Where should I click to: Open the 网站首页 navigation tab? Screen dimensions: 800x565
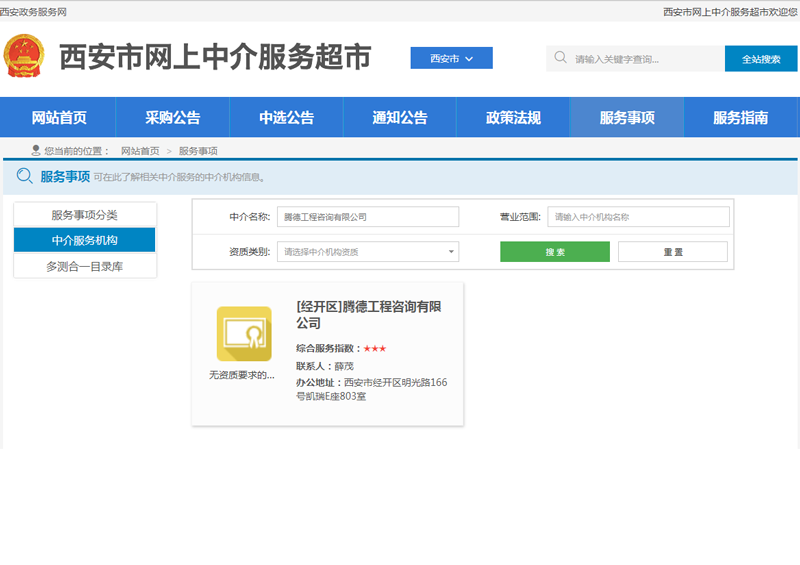point(59,118)
